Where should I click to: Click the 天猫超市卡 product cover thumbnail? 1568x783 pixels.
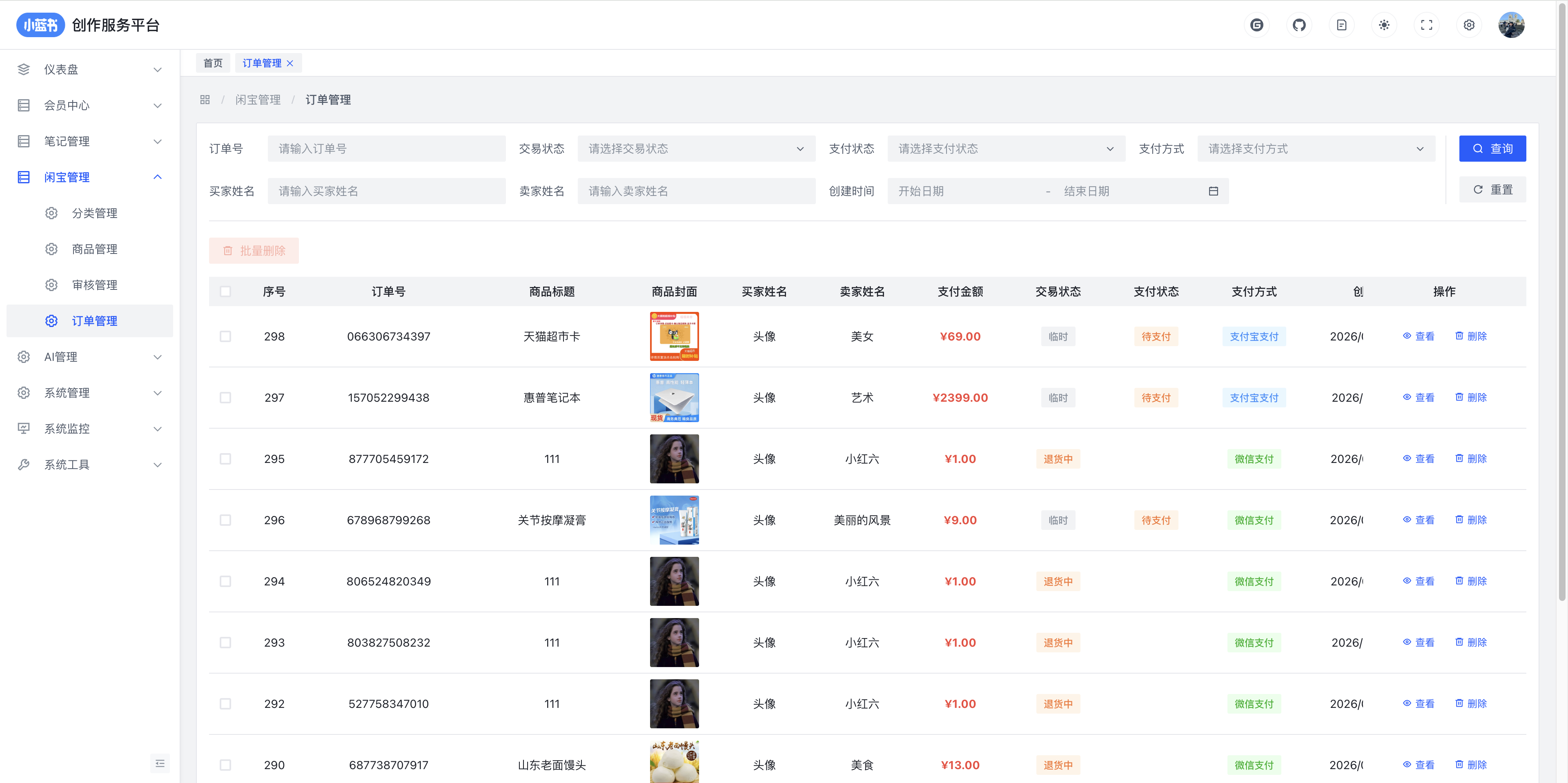click(x=674, y=336)
